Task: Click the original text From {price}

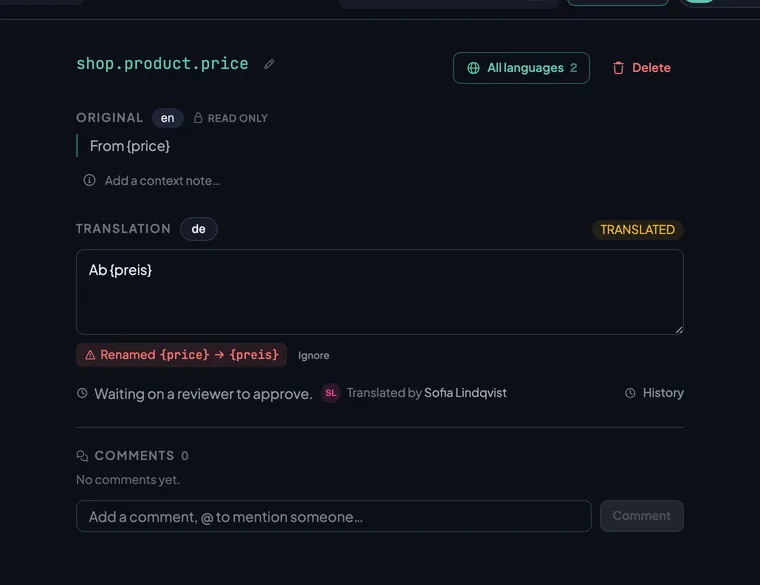Action: tap(130, 146)
